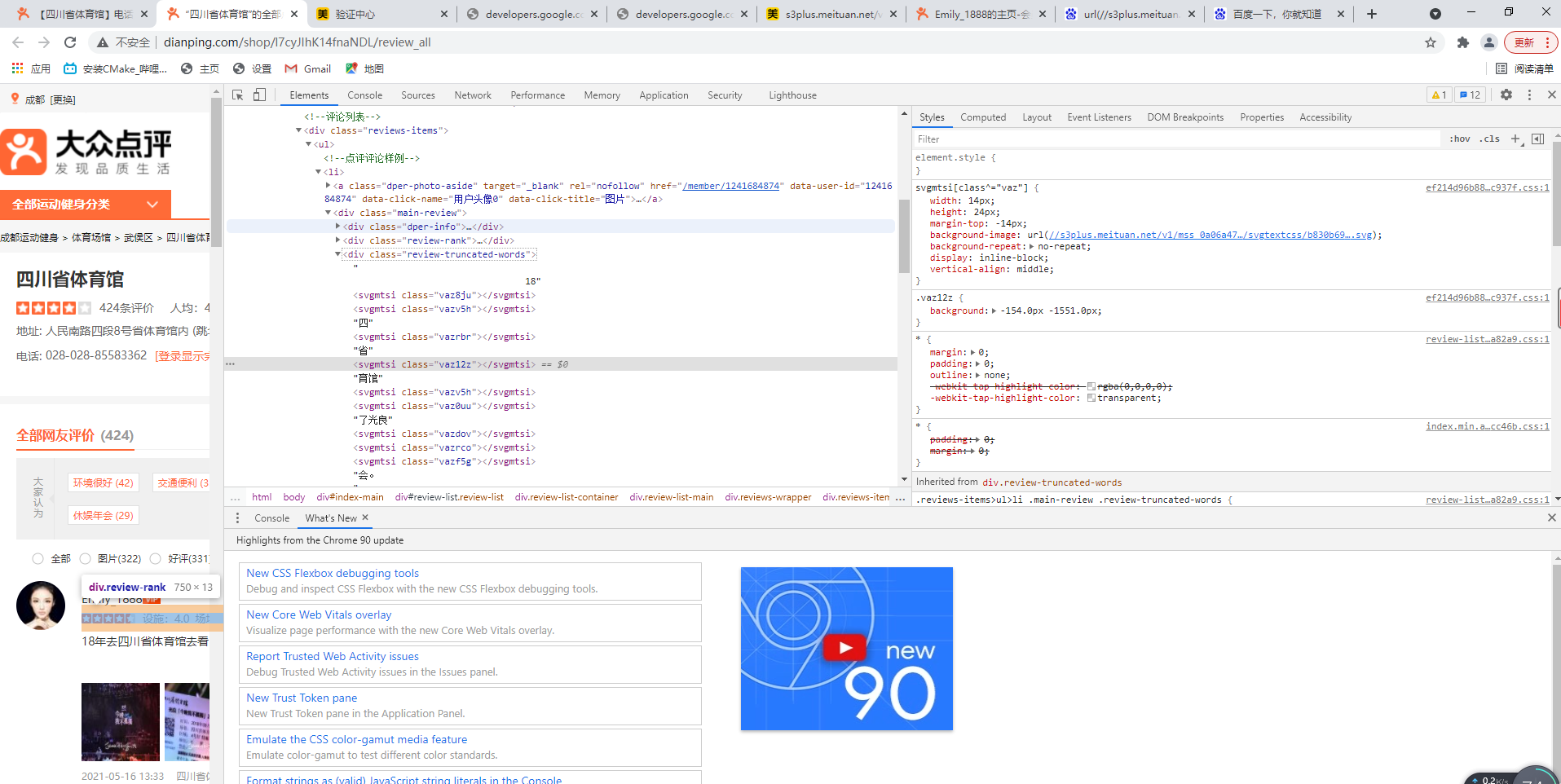Click the new style rule plus icon
This screenshot has width=1561, height=784.
click(1515, 139)
